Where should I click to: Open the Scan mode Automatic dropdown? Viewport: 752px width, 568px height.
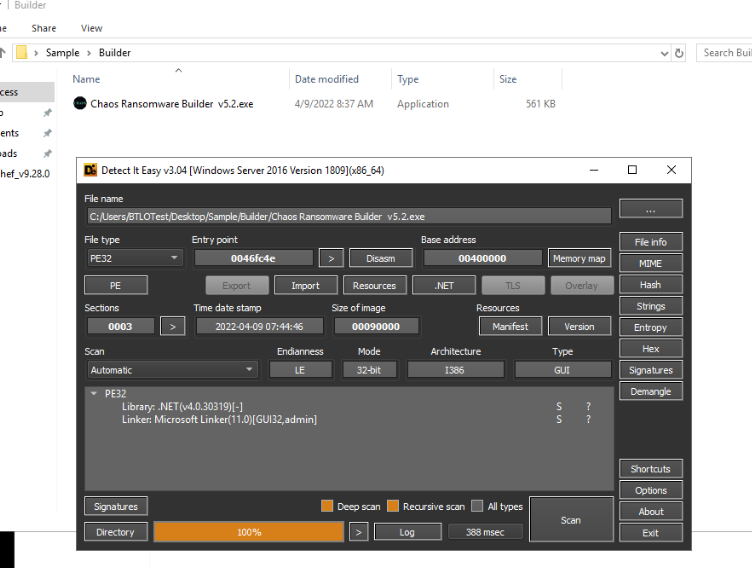point(172,370)
